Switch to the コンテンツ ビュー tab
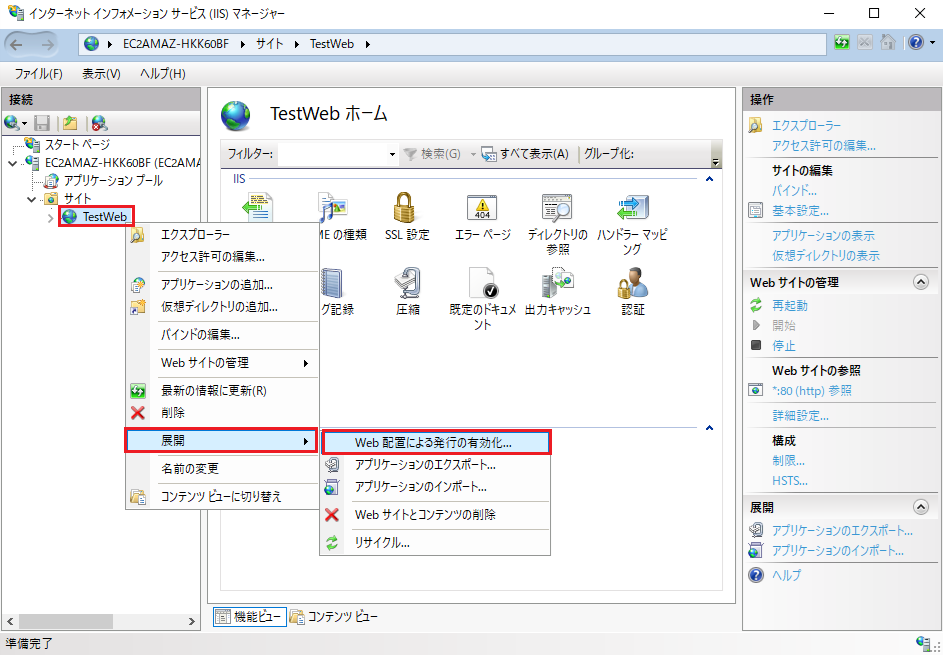Image resolution: width=943 pixels, height=655 pixels. 334,617
